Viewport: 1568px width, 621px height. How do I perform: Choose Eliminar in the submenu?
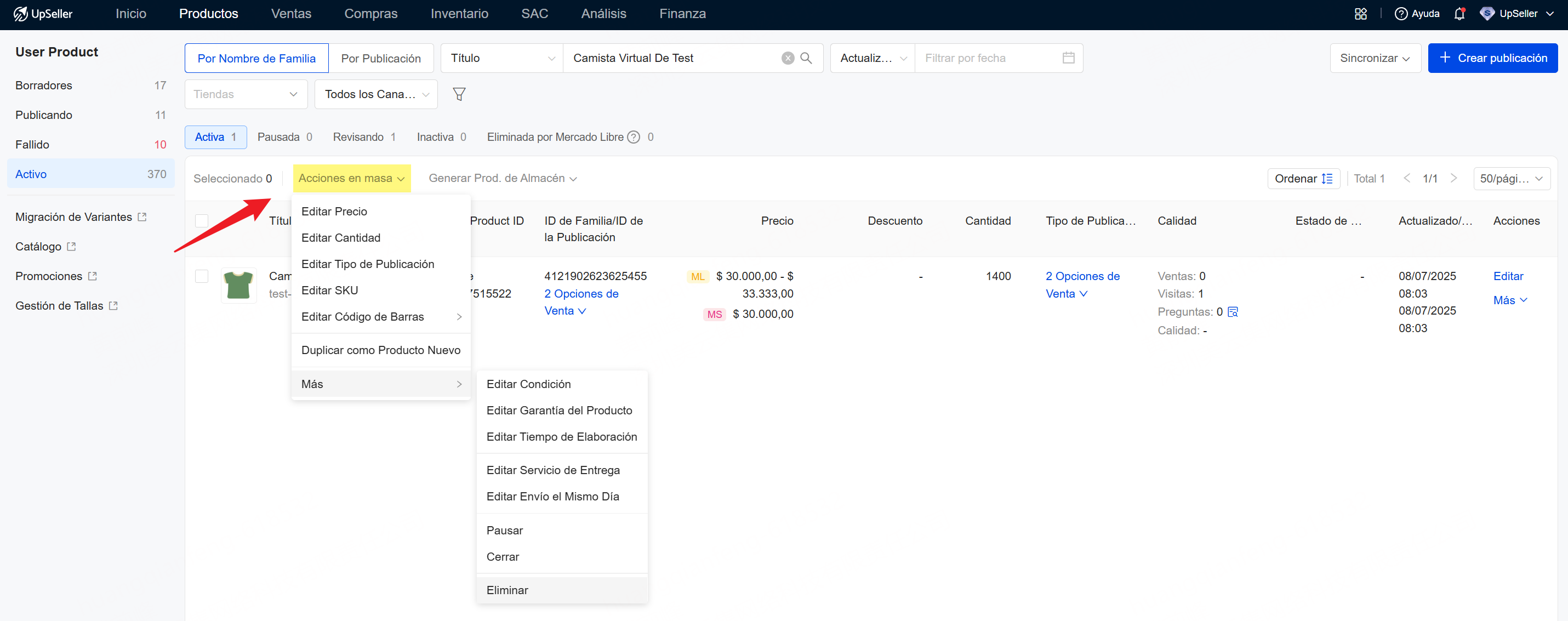(562, 590)
